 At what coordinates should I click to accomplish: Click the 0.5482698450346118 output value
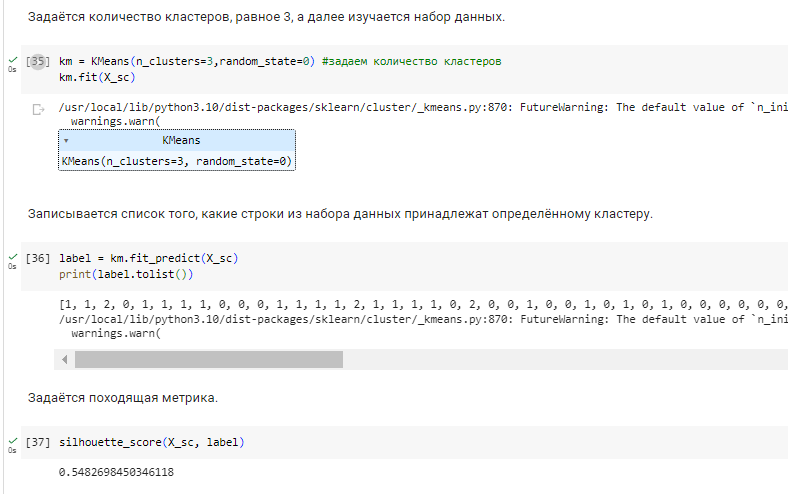pyautogui.click(x=116, y=471)
